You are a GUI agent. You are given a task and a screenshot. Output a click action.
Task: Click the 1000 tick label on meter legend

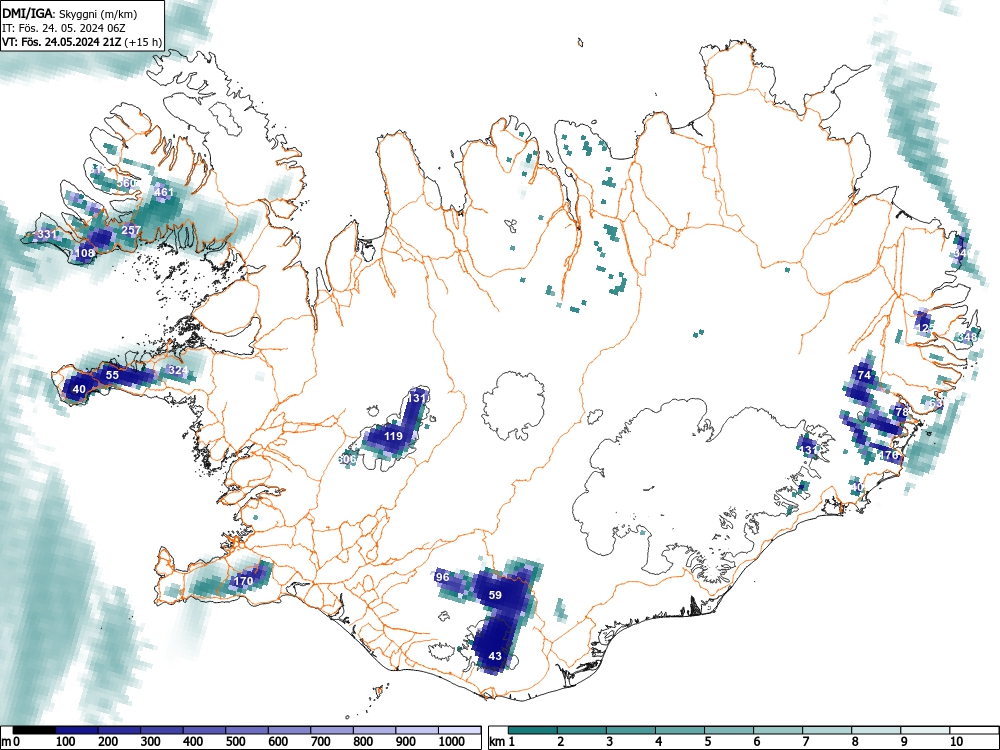click(452, 742)
